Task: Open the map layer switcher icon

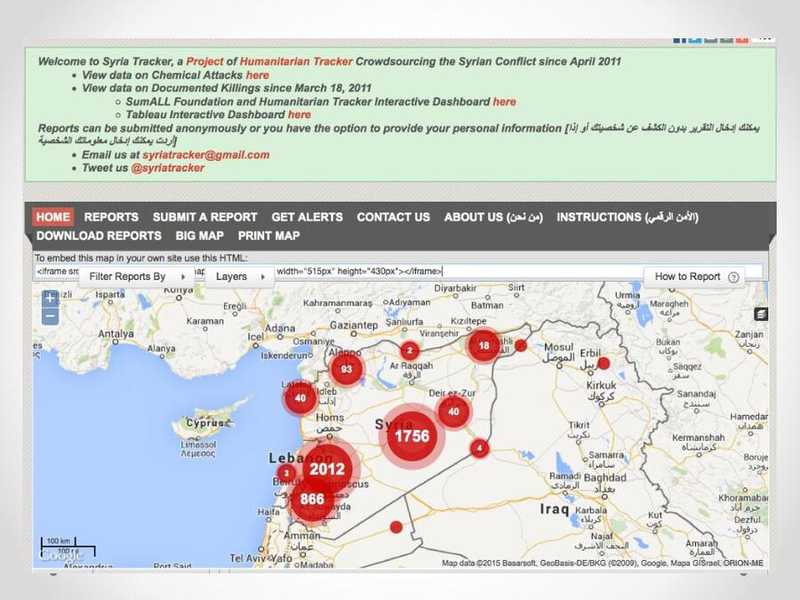Action: coord(761,314)
